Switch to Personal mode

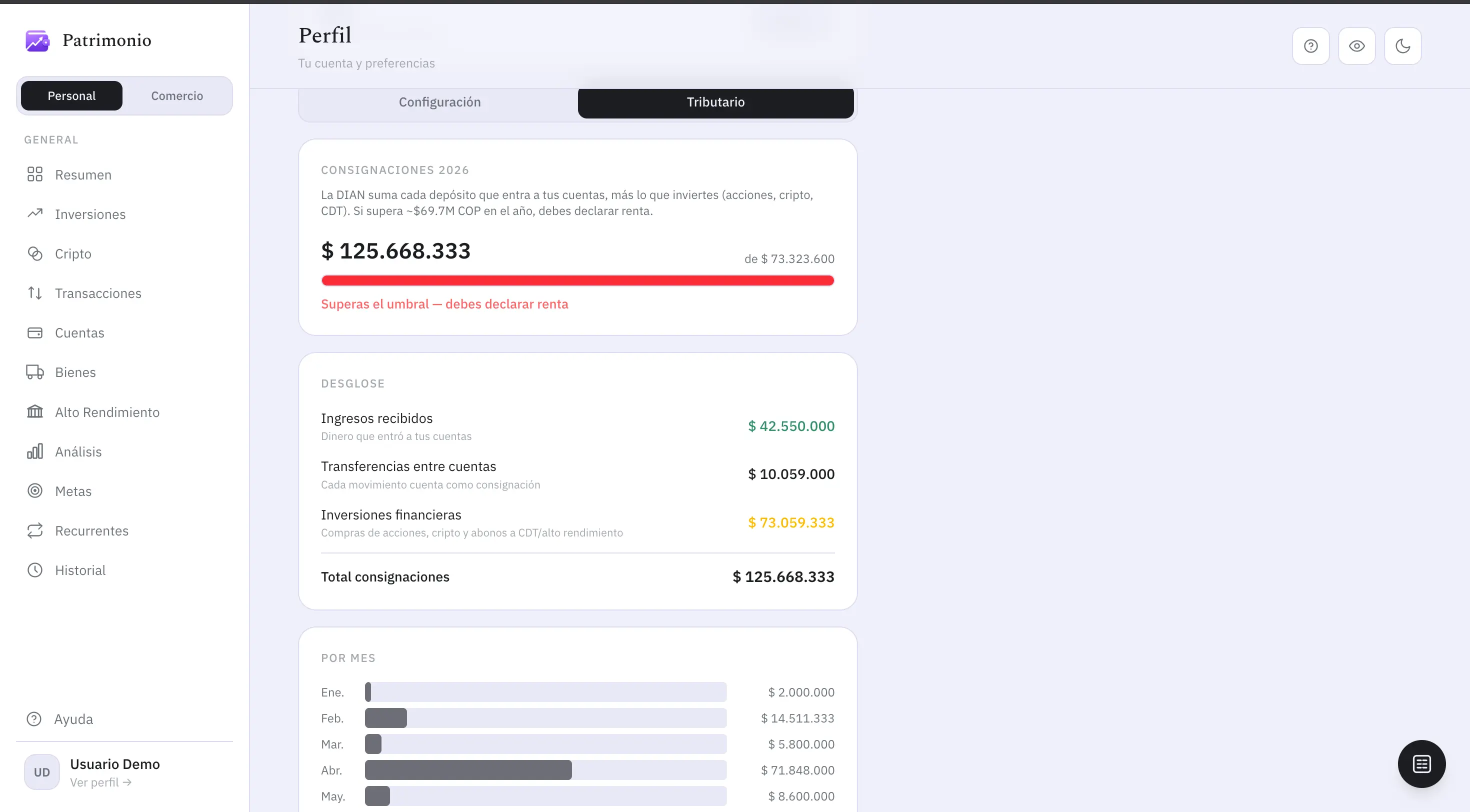(71, 96)
